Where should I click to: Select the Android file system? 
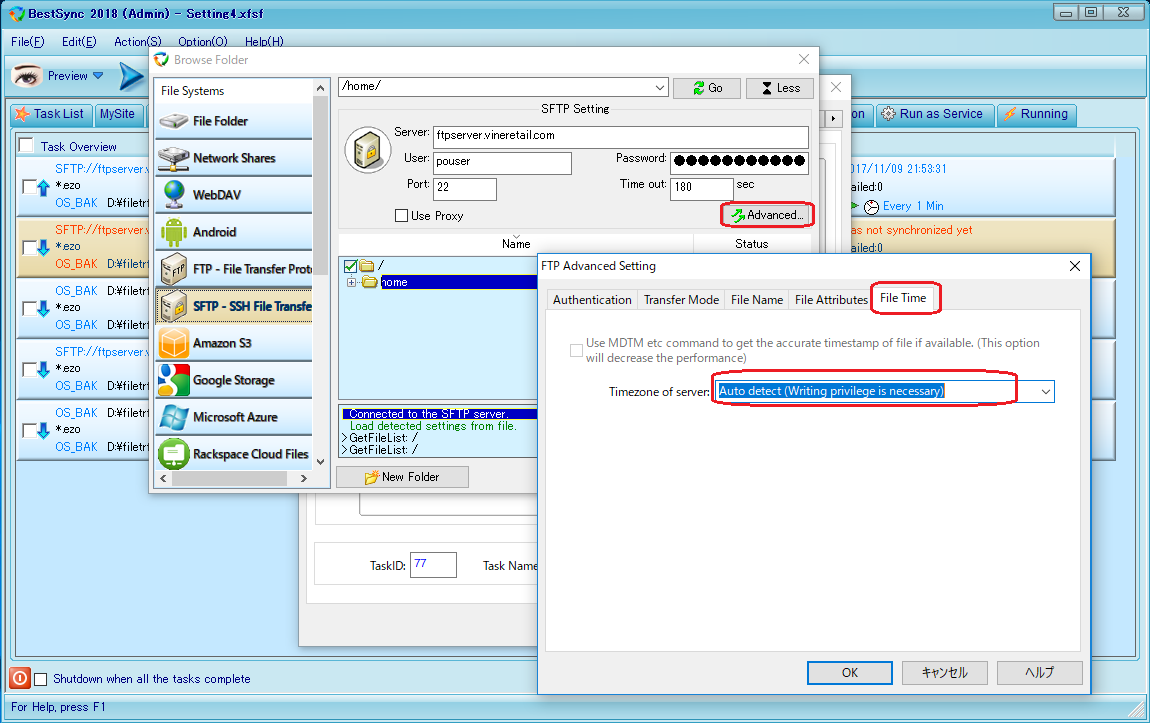(x=234, y=232)
